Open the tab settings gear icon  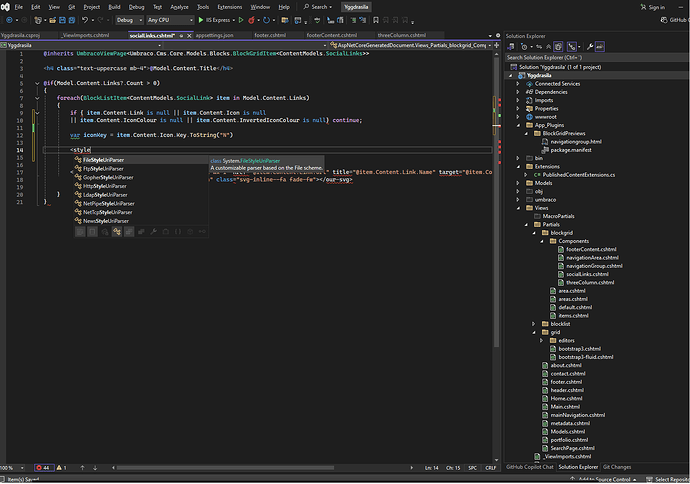tap(498, 35)
